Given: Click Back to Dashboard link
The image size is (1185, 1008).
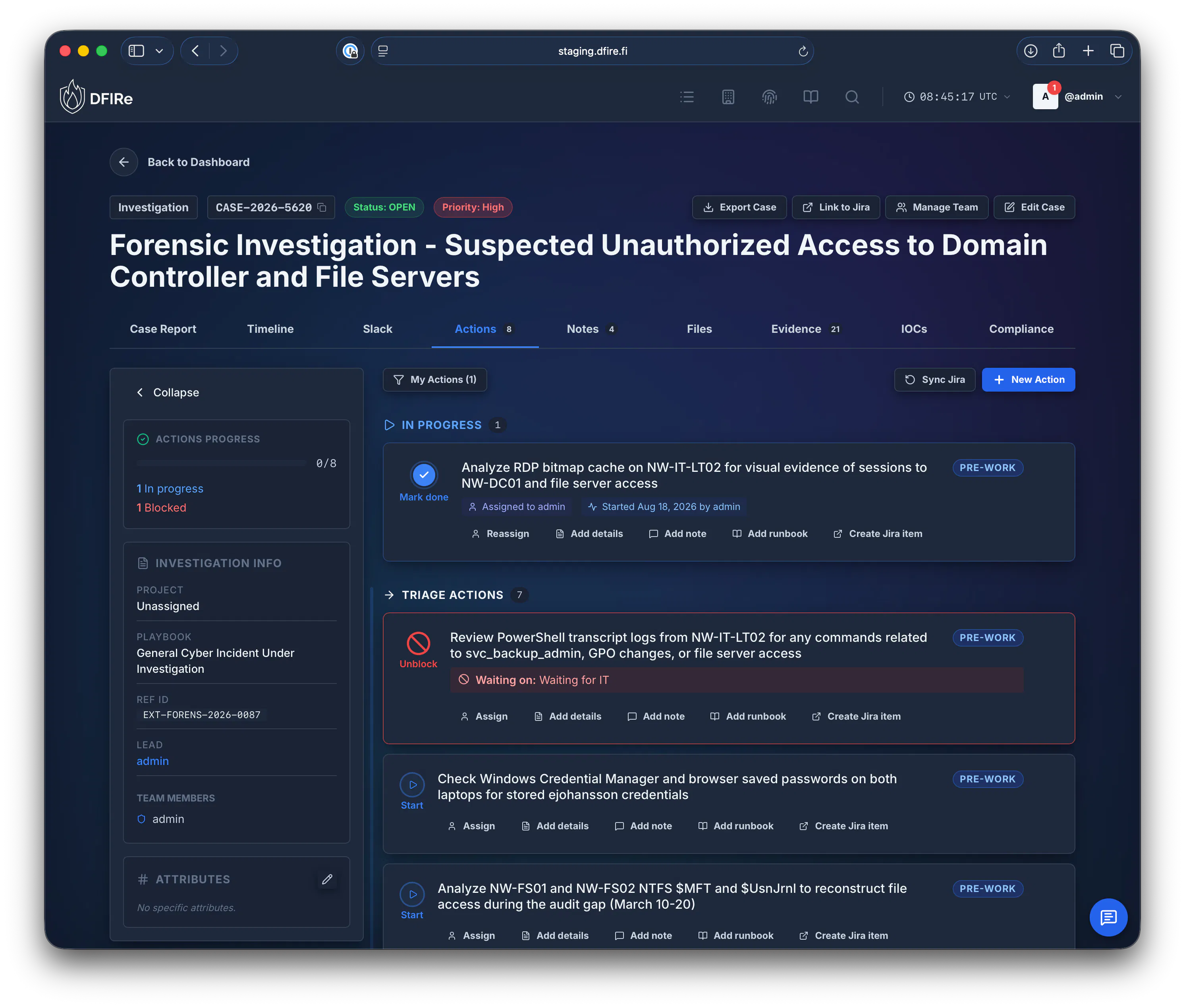Looking at the screenshot, I should pyautogui.click(x=198, y=162).
